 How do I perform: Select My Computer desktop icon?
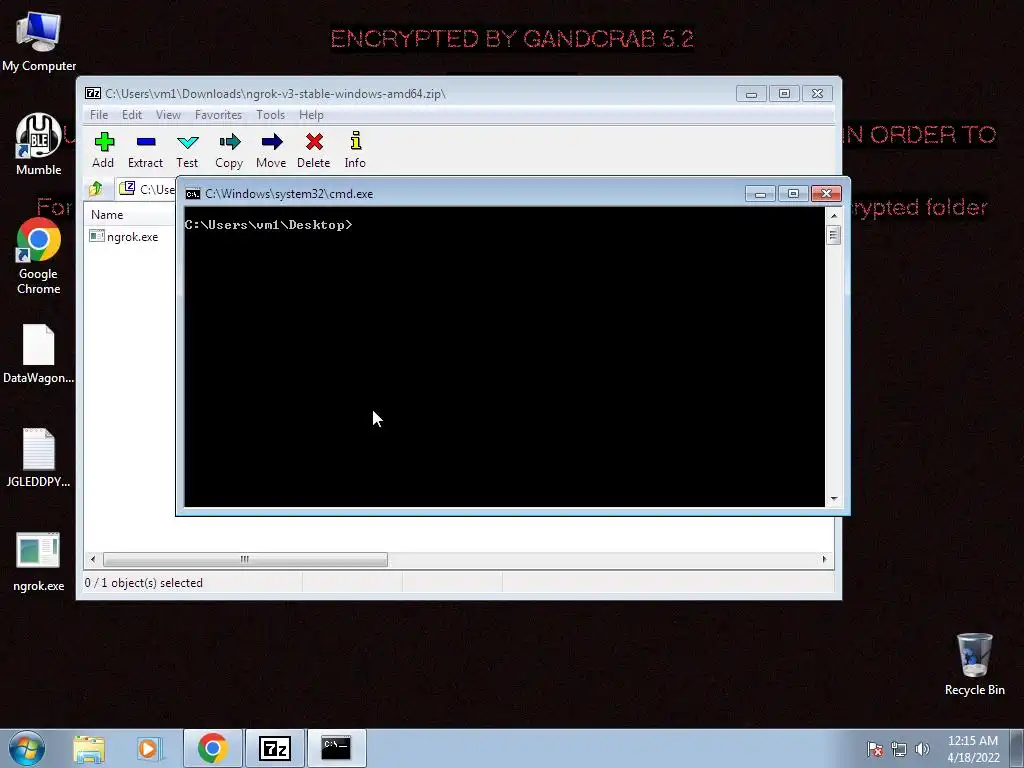[39, 42]
